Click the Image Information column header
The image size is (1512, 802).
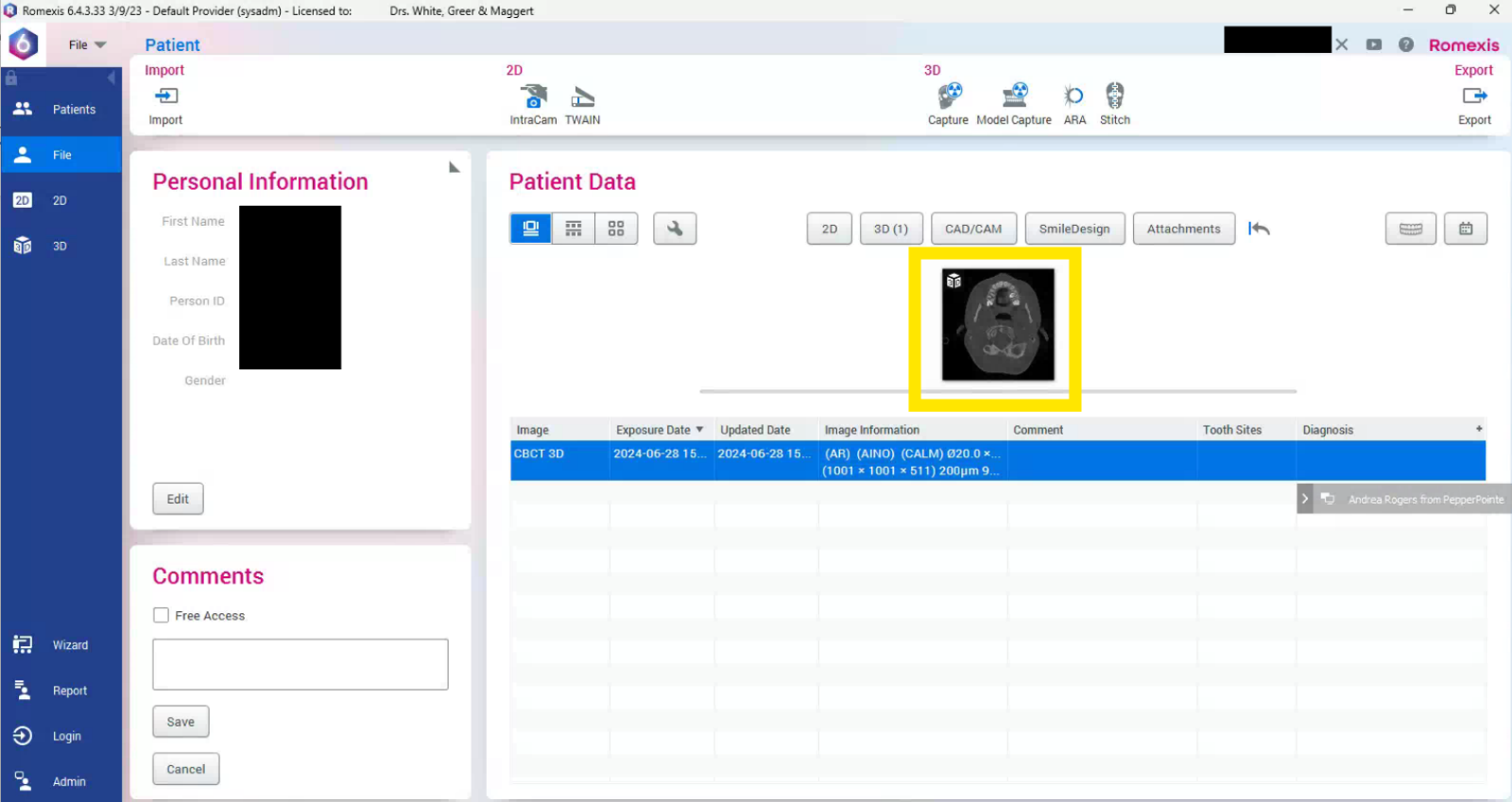(x=913, y=430)
